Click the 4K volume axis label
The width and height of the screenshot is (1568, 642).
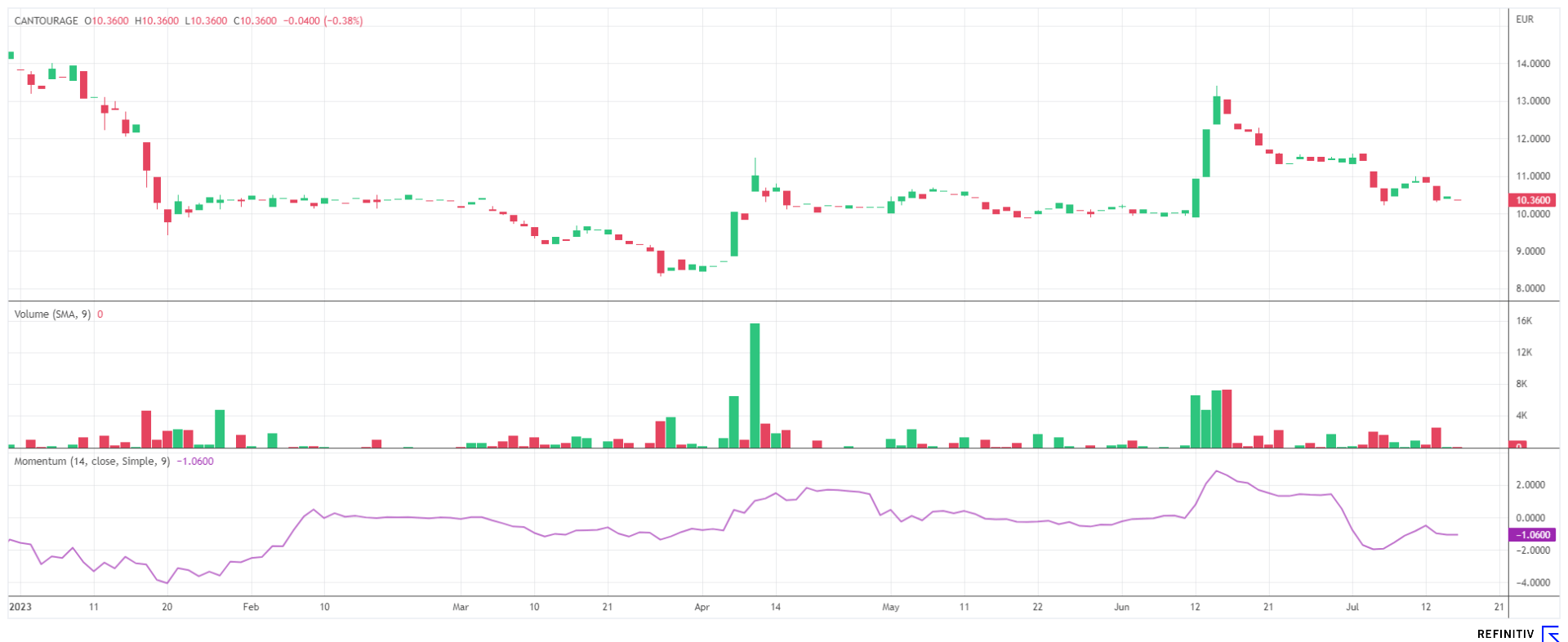[x=1521, y=415]
